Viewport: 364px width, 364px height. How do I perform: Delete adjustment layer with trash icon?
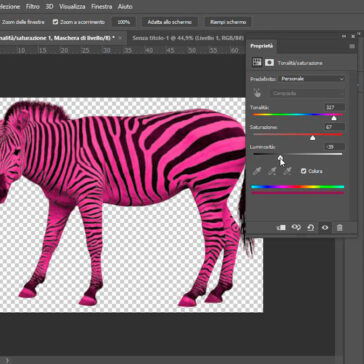(x=339, y=228)
